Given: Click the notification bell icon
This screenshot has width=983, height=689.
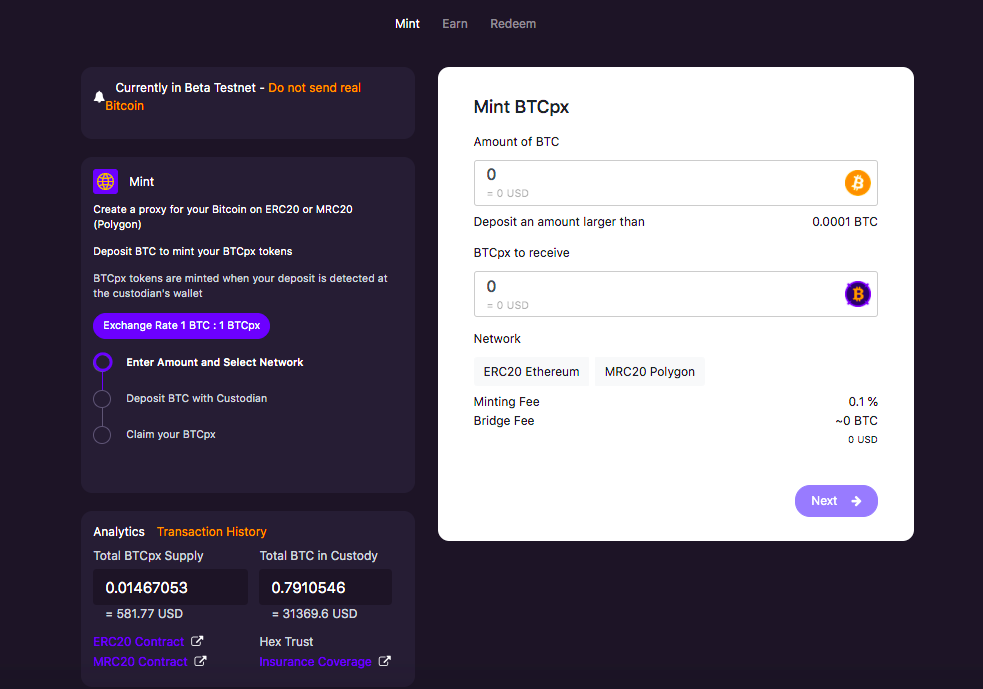Looking at the screenshot, I should 99,97.
